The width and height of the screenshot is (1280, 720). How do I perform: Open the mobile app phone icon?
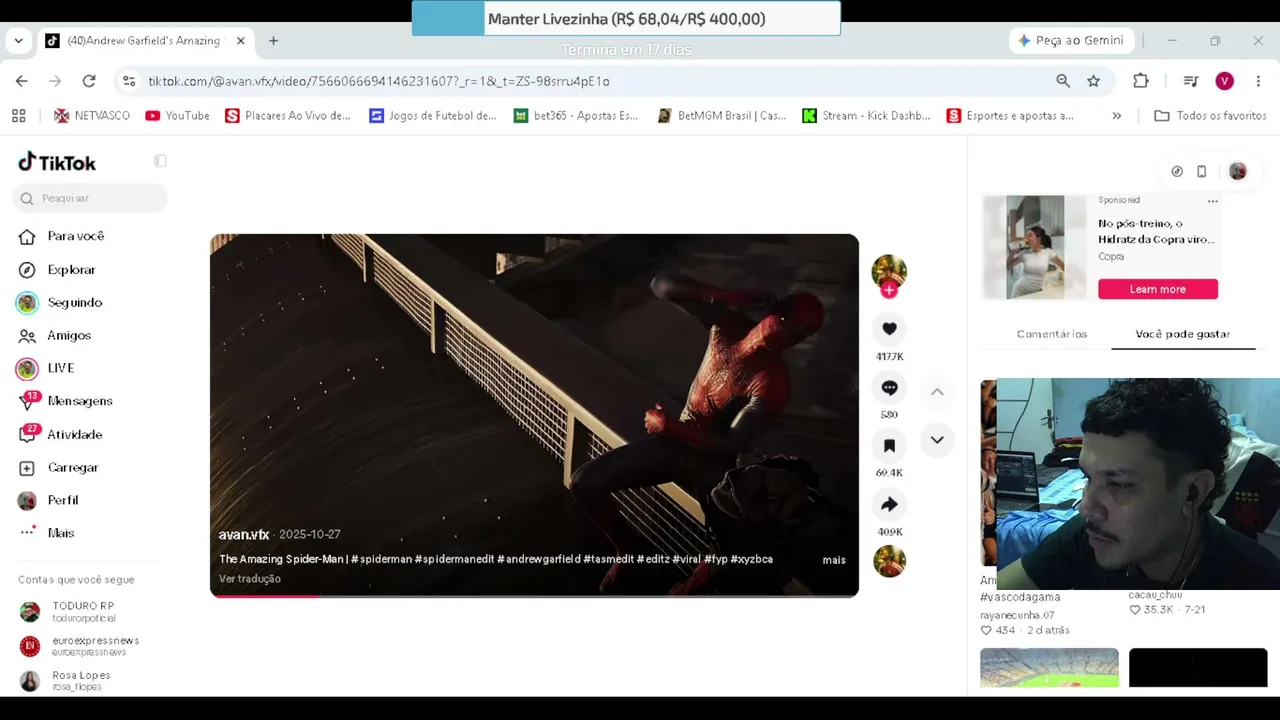[x=1202, y=172]
